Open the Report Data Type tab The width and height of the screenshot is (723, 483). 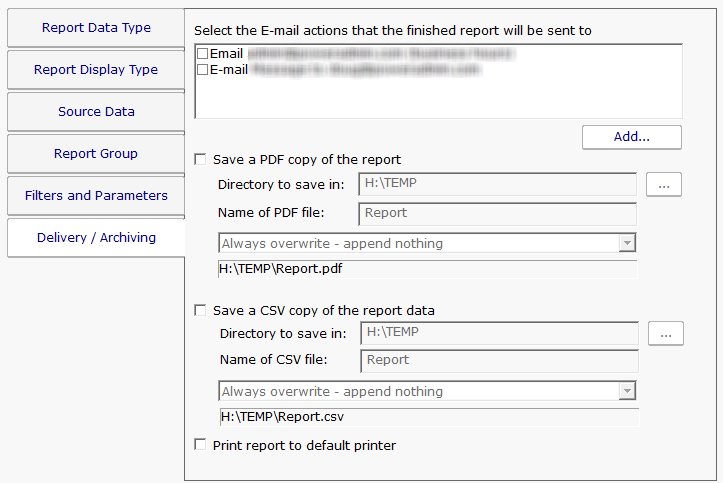[x=96, y=28]
